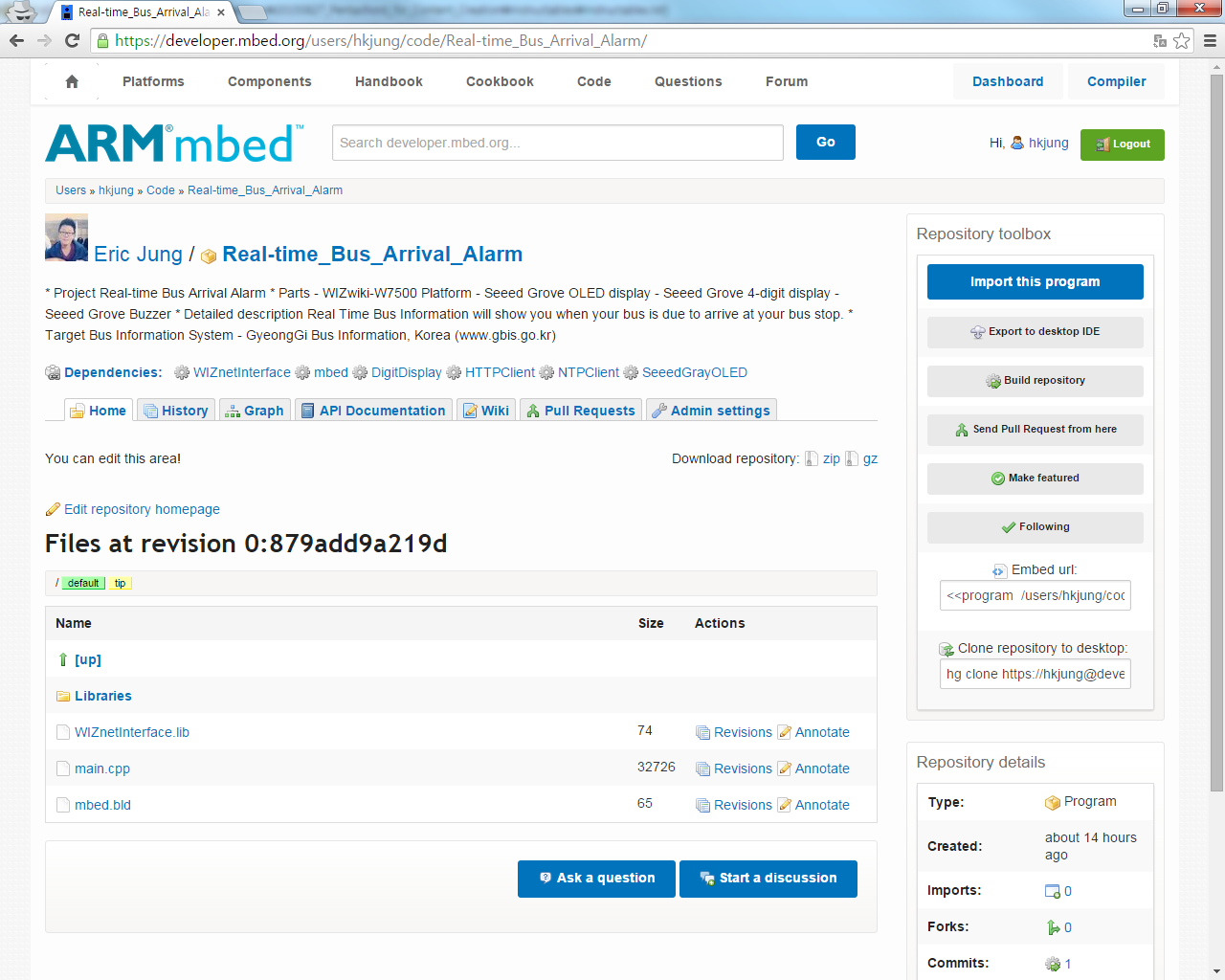Click the green Logout button
Image resolution: width=1225 pixels, height=980 pixels.
[x=1123, y=145]
